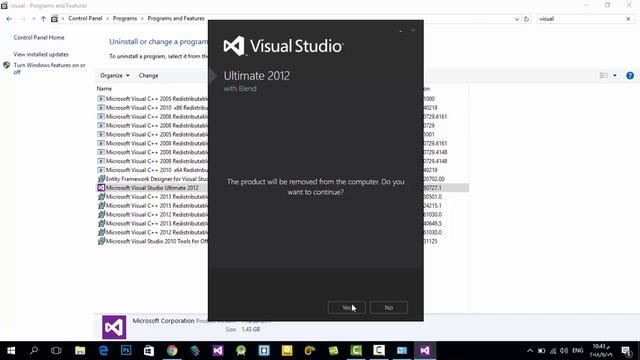Viewport: 640px width, 360px height.
Task: Open the yellow sticky notes taskbar icon
Action: pyautogui.click(x=287, y=351)
